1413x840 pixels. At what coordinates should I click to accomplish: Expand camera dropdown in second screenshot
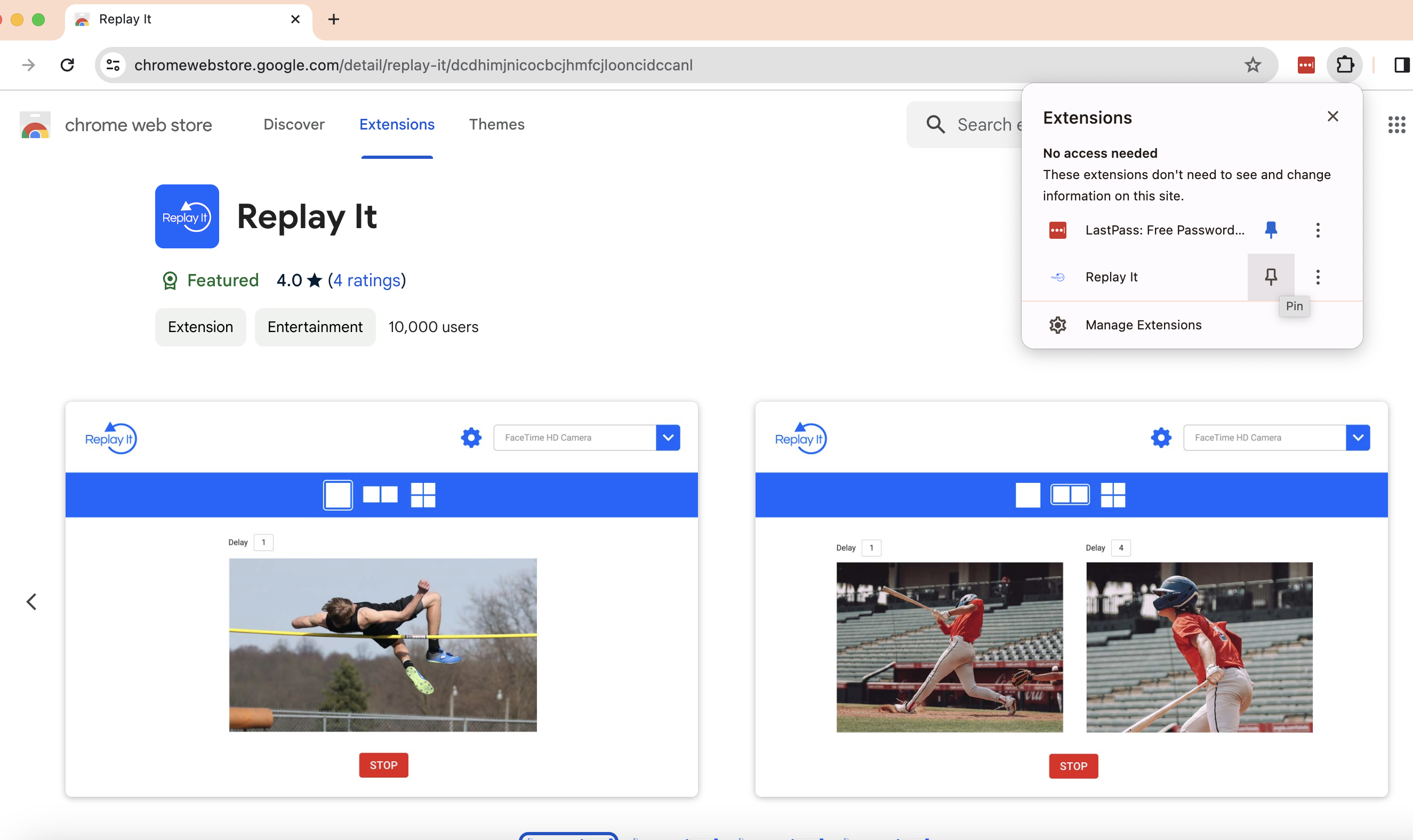click(x=1358, y=438)
